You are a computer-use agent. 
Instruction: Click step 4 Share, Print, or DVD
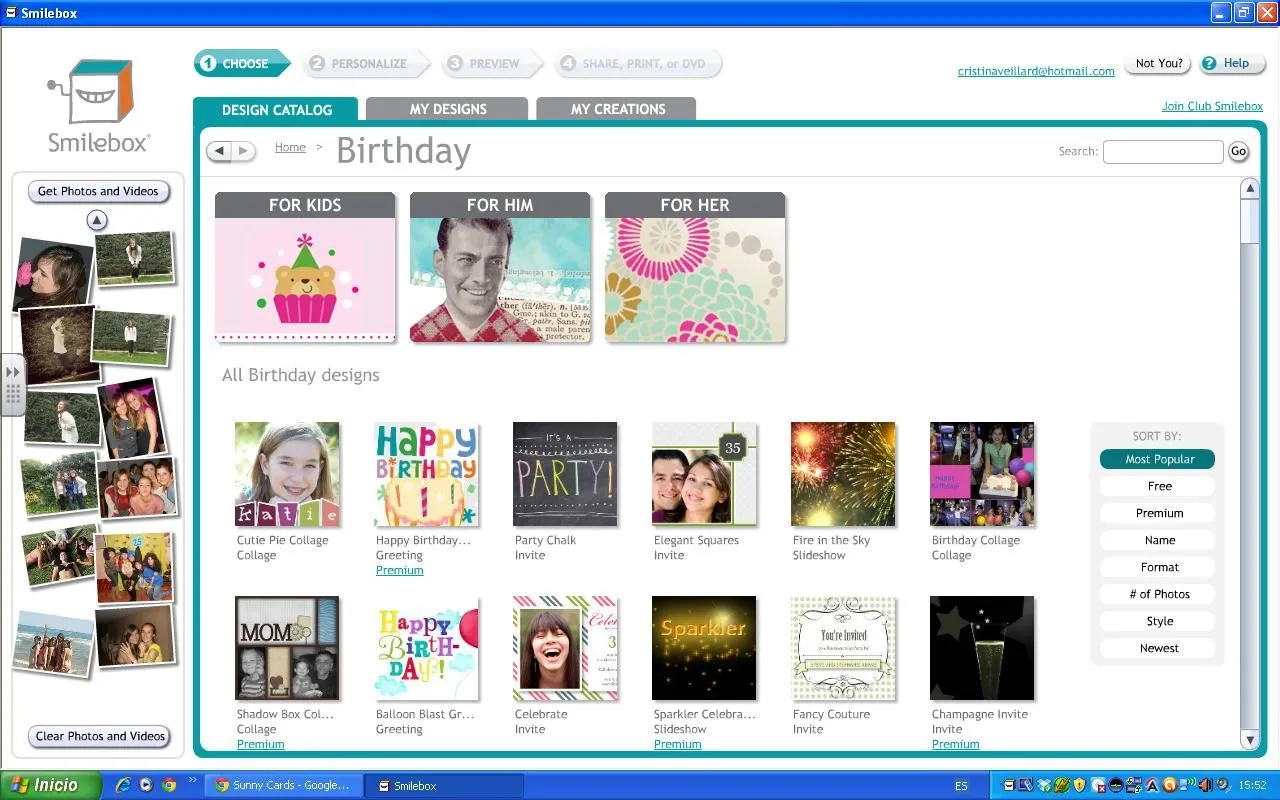coord(637,63)
